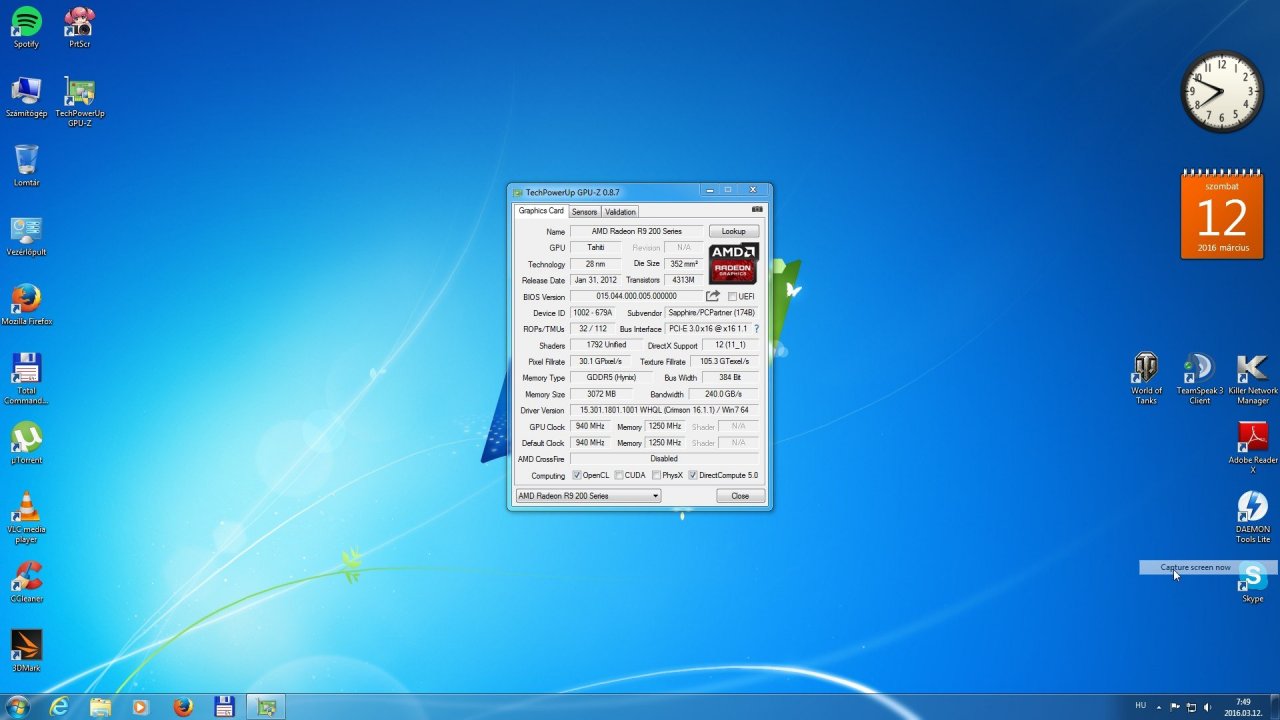Click the 240.0 GB/s bandwidth value

[x=724, y=394]
